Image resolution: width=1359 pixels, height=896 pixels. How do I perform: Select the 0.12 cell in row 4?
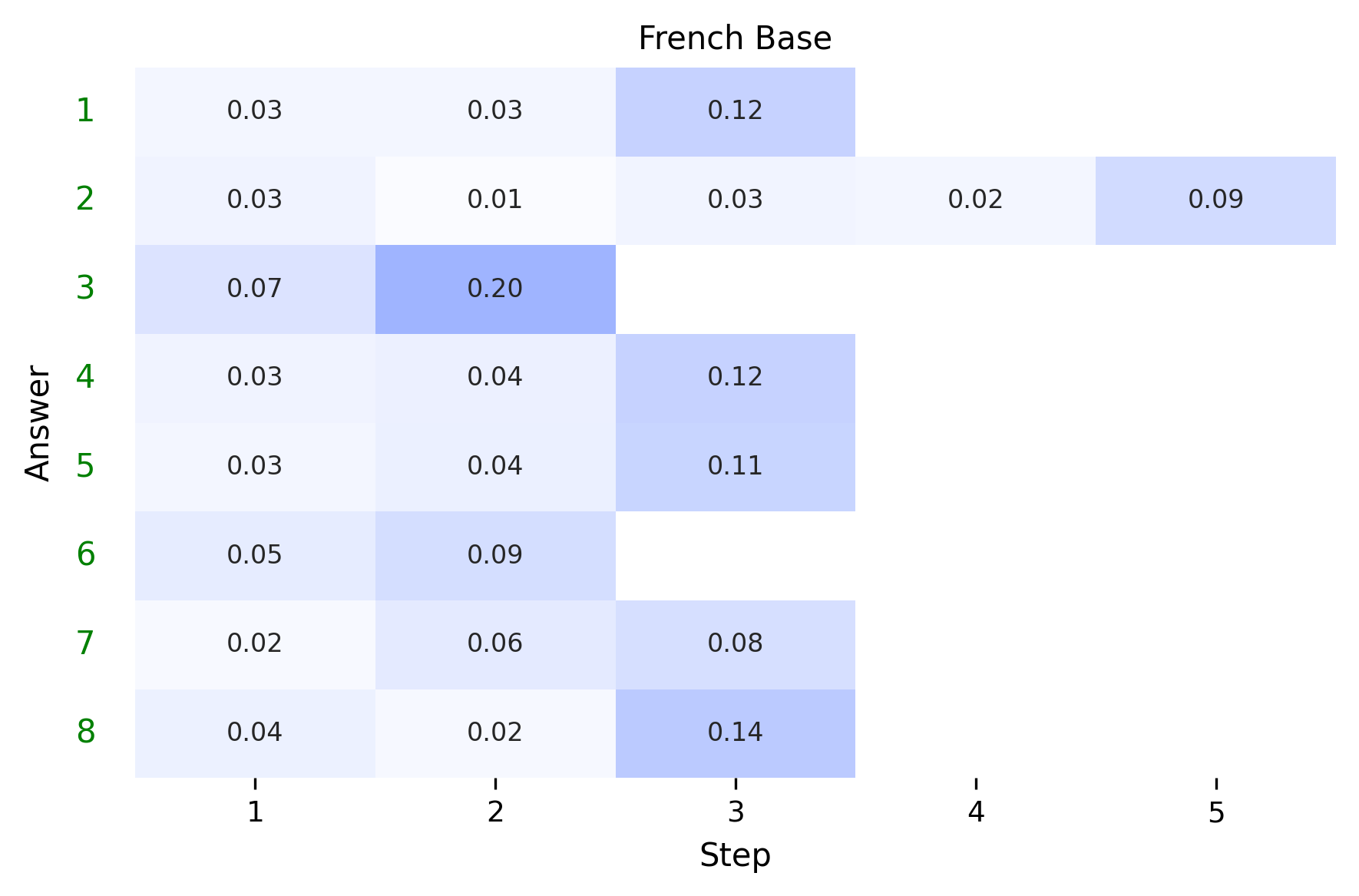(735, 377)
